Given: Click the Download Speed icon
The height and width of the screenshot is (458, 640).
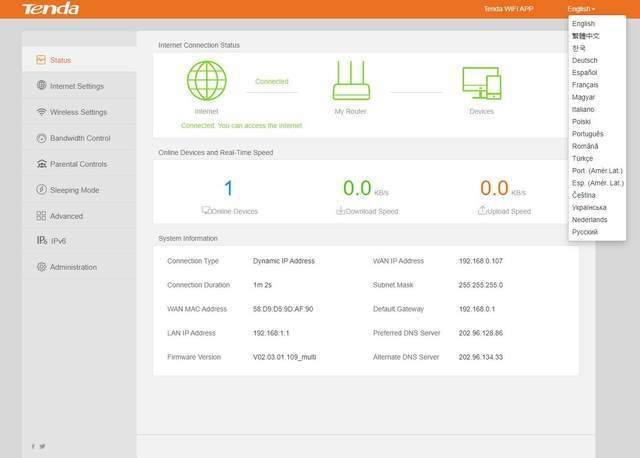Looking at the screenshot, I should [340, 211].
